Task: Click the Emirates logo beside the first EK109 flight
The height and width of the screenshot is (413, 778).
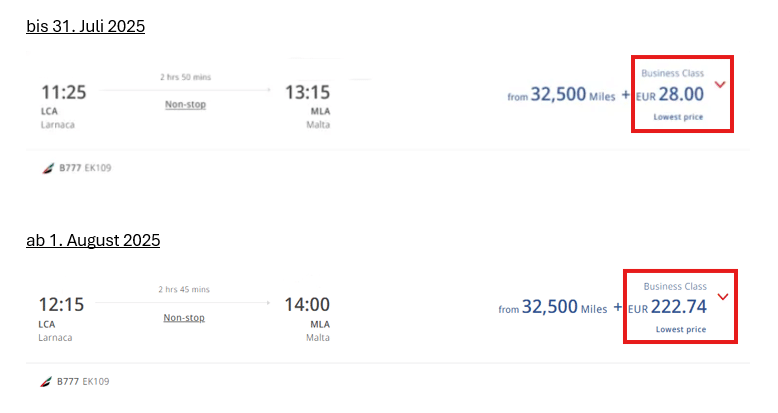Action: coord(46,168)
